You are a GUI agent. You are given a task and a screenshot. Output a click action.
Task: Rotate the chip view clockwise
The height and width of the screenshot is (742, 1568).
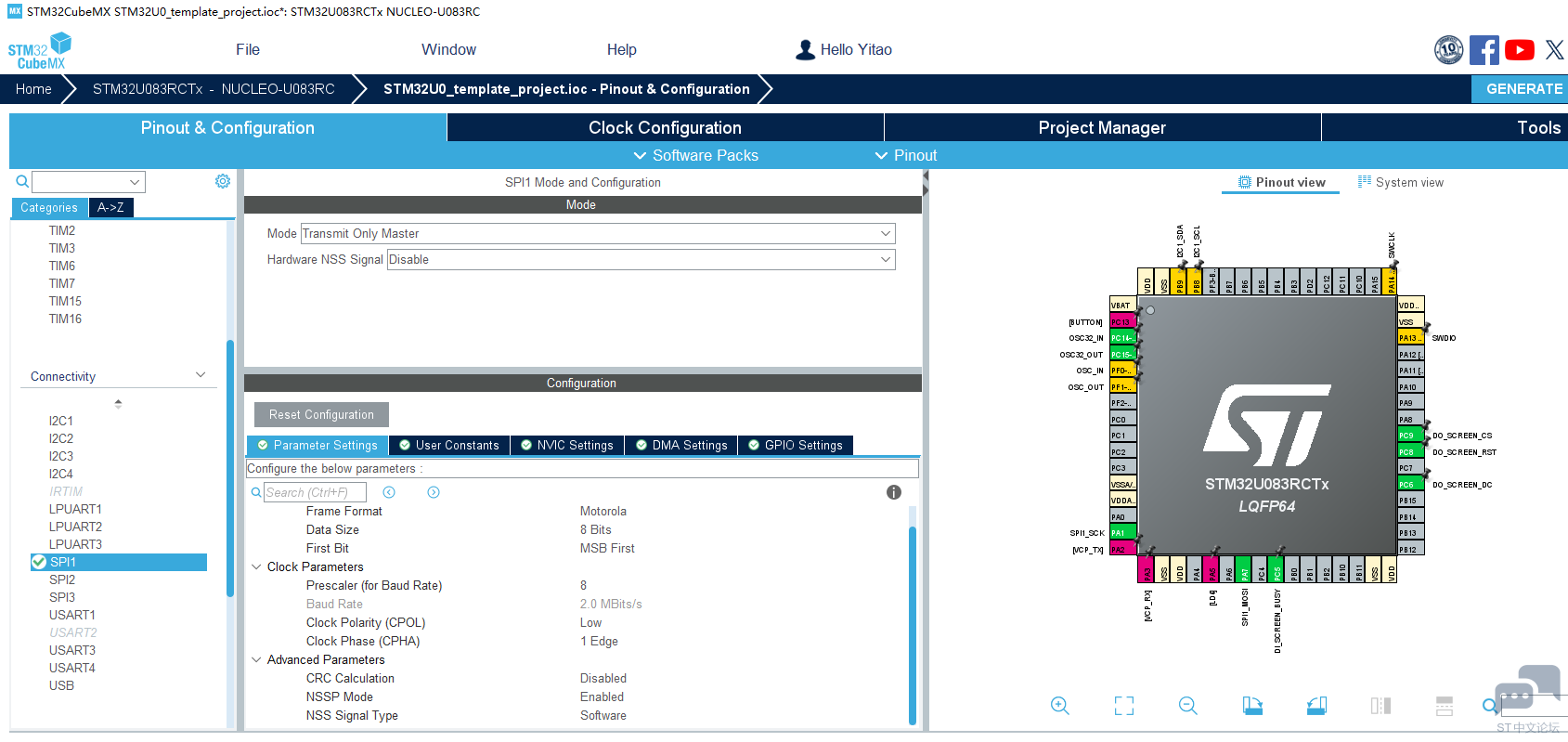point(1252,706)
